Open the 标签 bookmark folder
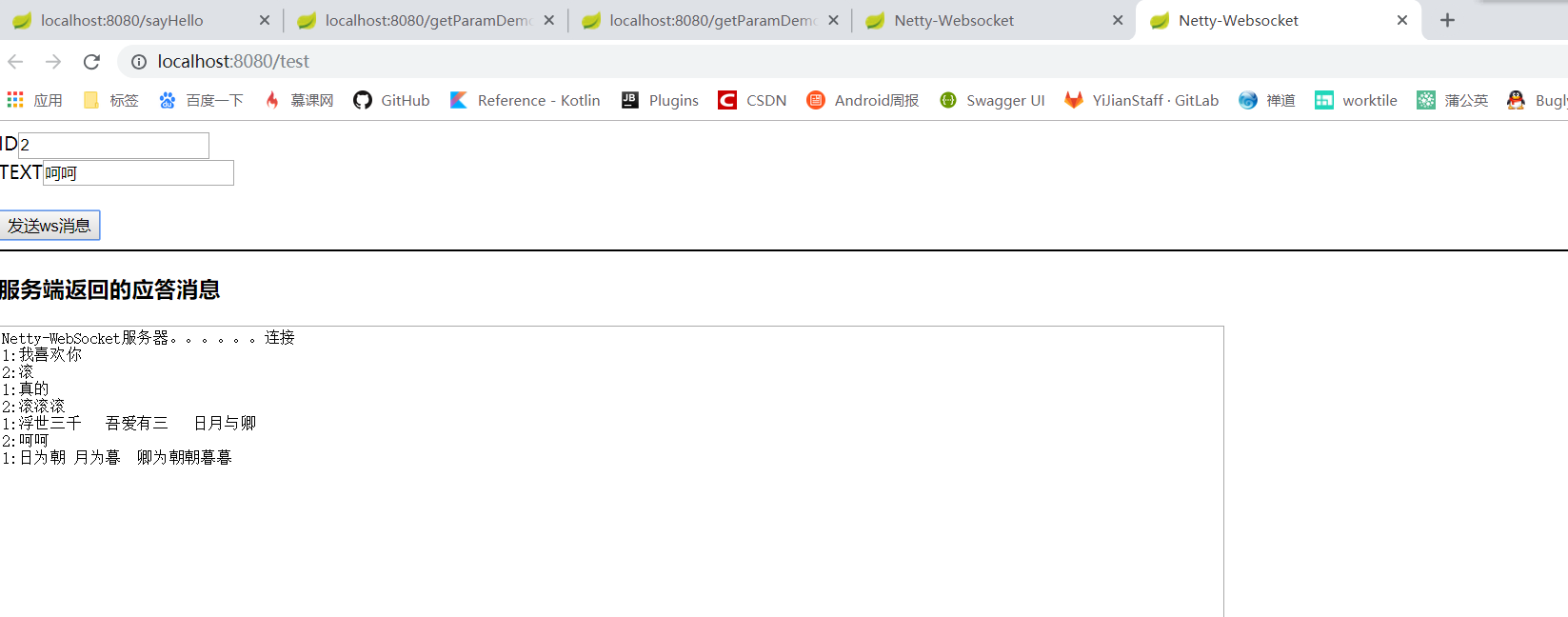This screenshot has height=617, width=1568. tap(111, 100)
